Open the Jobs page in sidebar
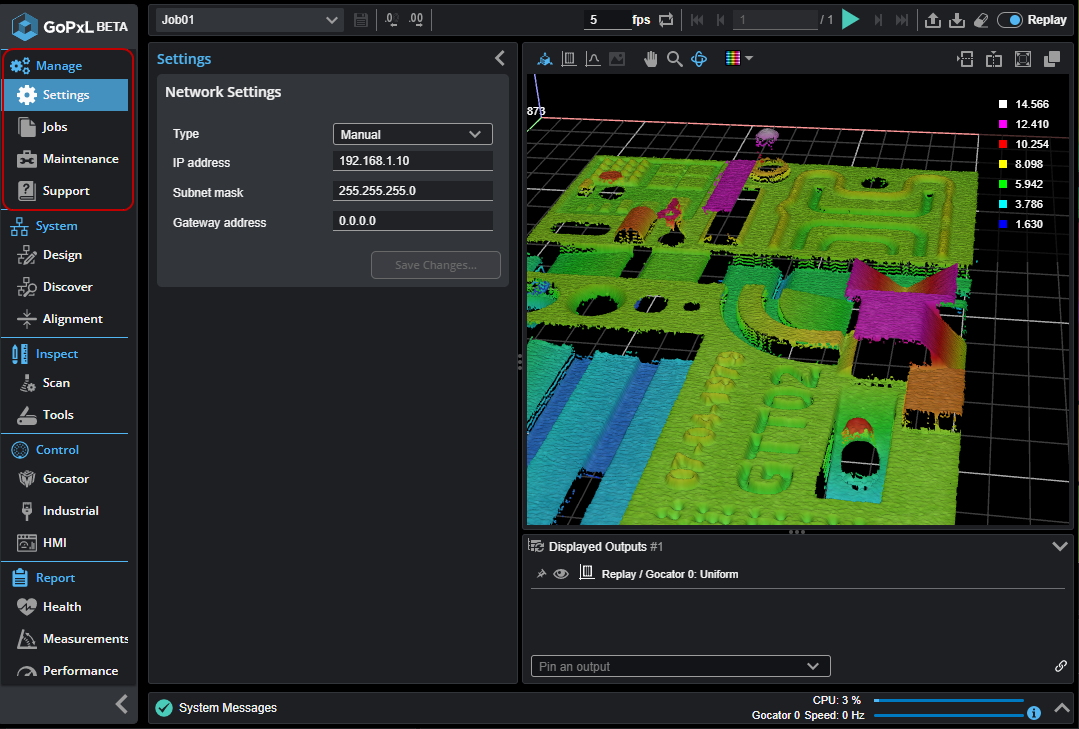1079x729 pixels. click(x=55, y=127)
